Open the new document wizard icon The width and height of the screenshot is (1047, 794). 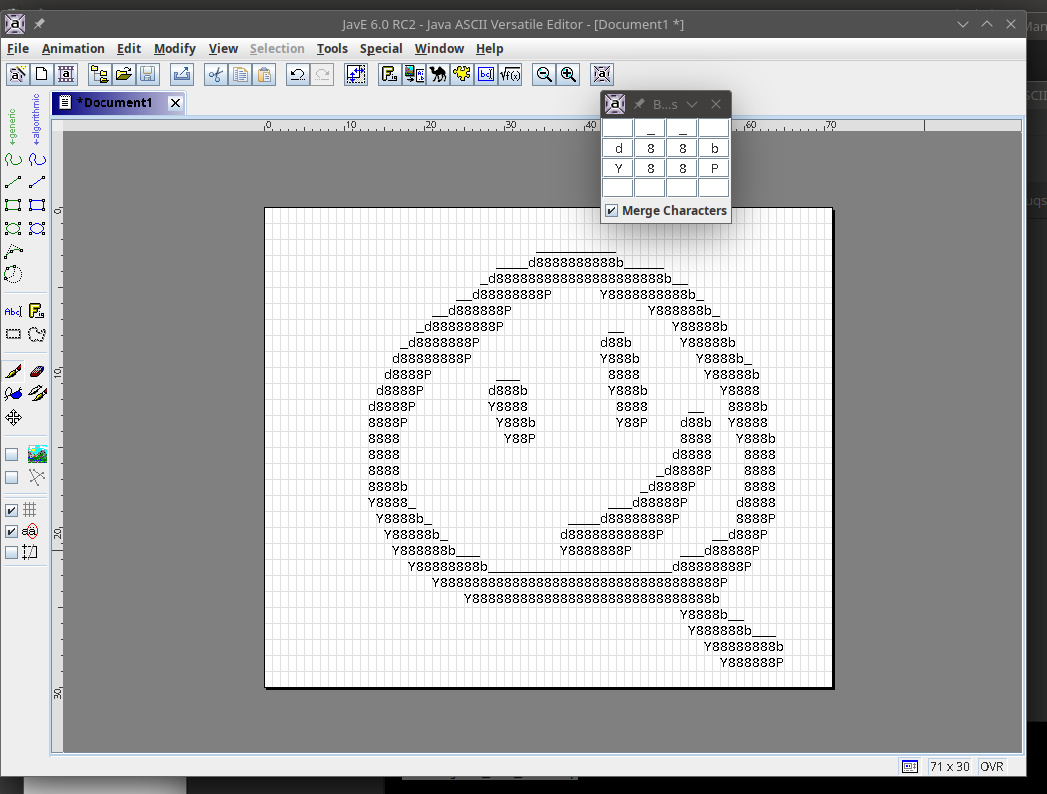(x=17, y=74)
